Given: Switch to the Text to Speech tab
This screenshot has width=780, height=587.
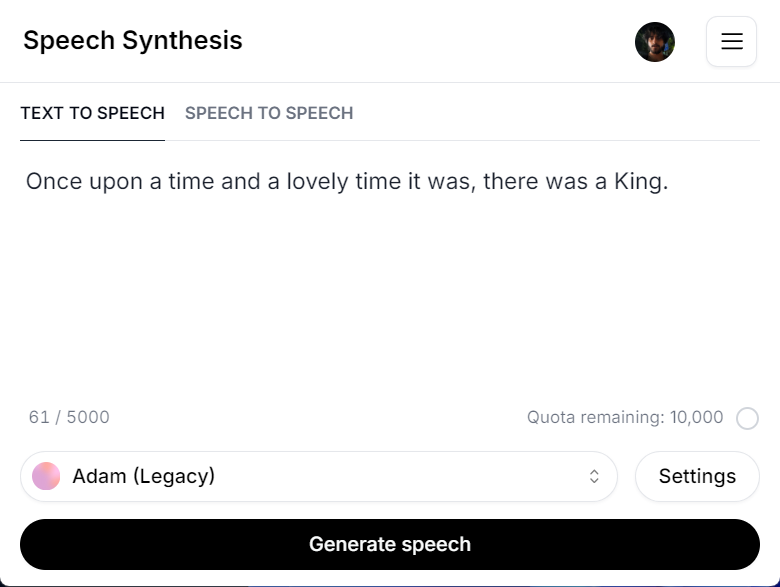Looking at the screenshot, I should 92,113.
